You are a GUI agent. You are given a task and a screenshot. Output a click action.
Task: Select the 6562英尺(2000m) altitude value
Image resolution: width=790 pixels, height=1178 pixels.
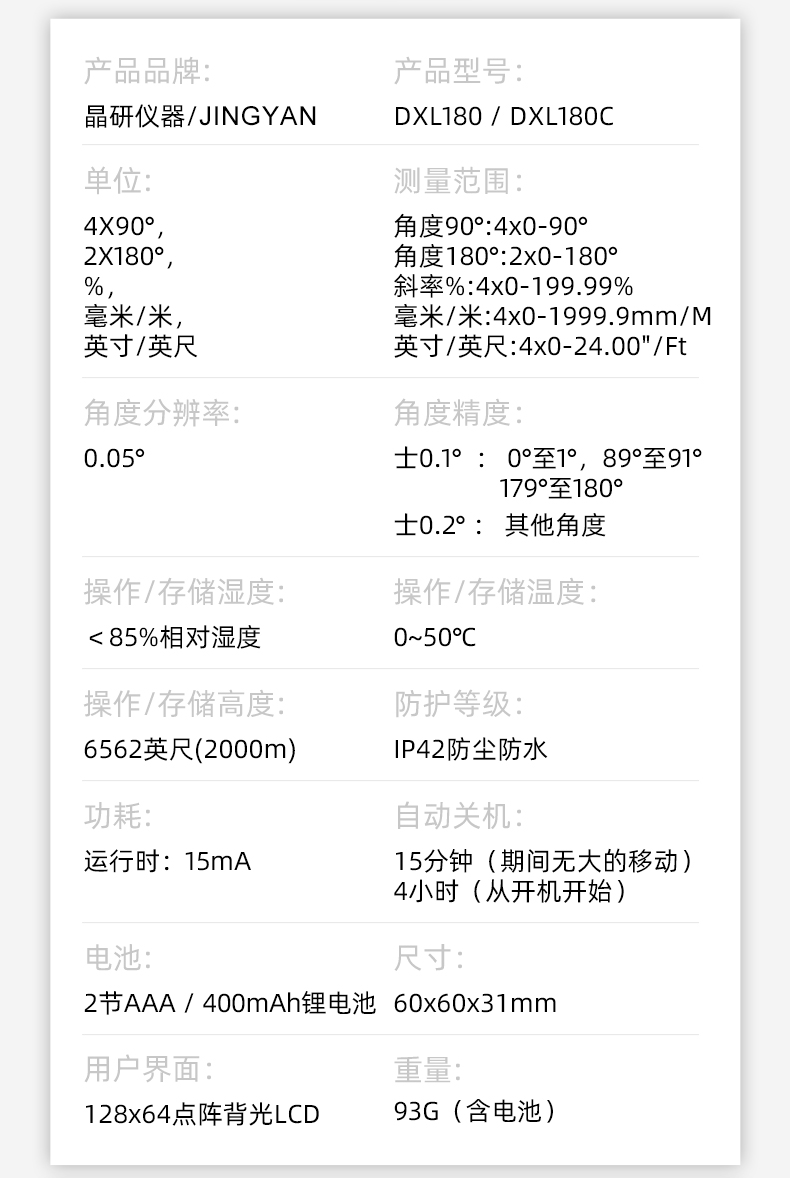190,749
